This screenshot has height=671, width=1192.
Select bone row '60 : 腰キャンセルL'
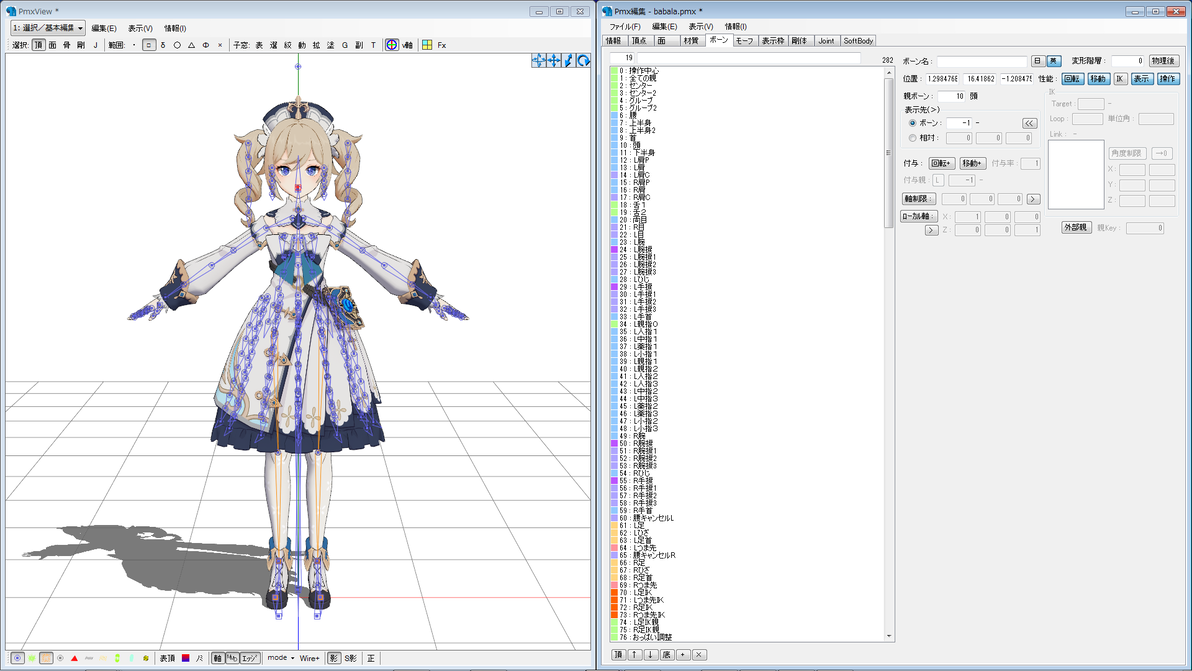(746, 518)
